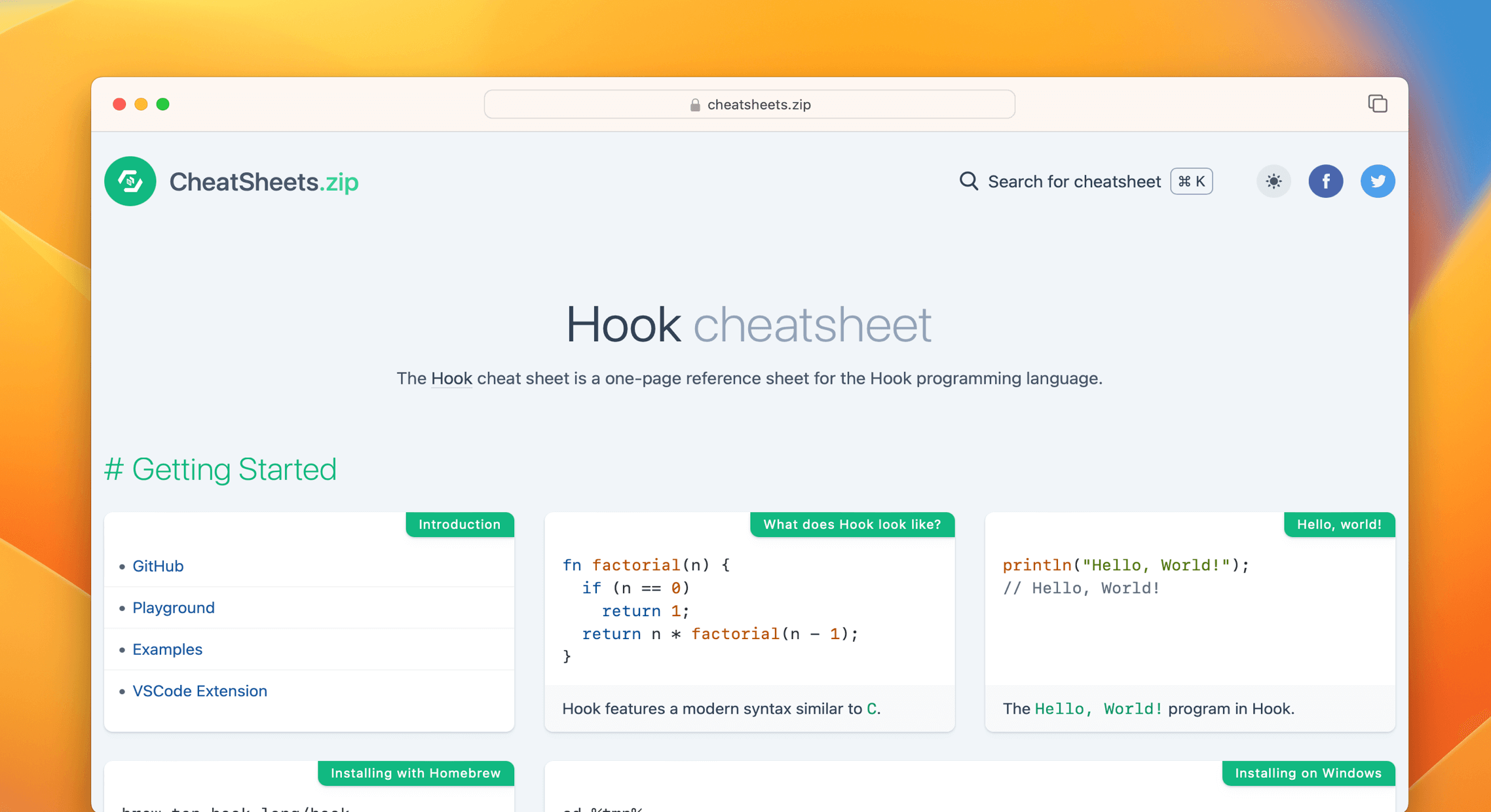Toggle the Introduction label on the card
Viewport: 1491px width, 812px height.
click(459, 524)
